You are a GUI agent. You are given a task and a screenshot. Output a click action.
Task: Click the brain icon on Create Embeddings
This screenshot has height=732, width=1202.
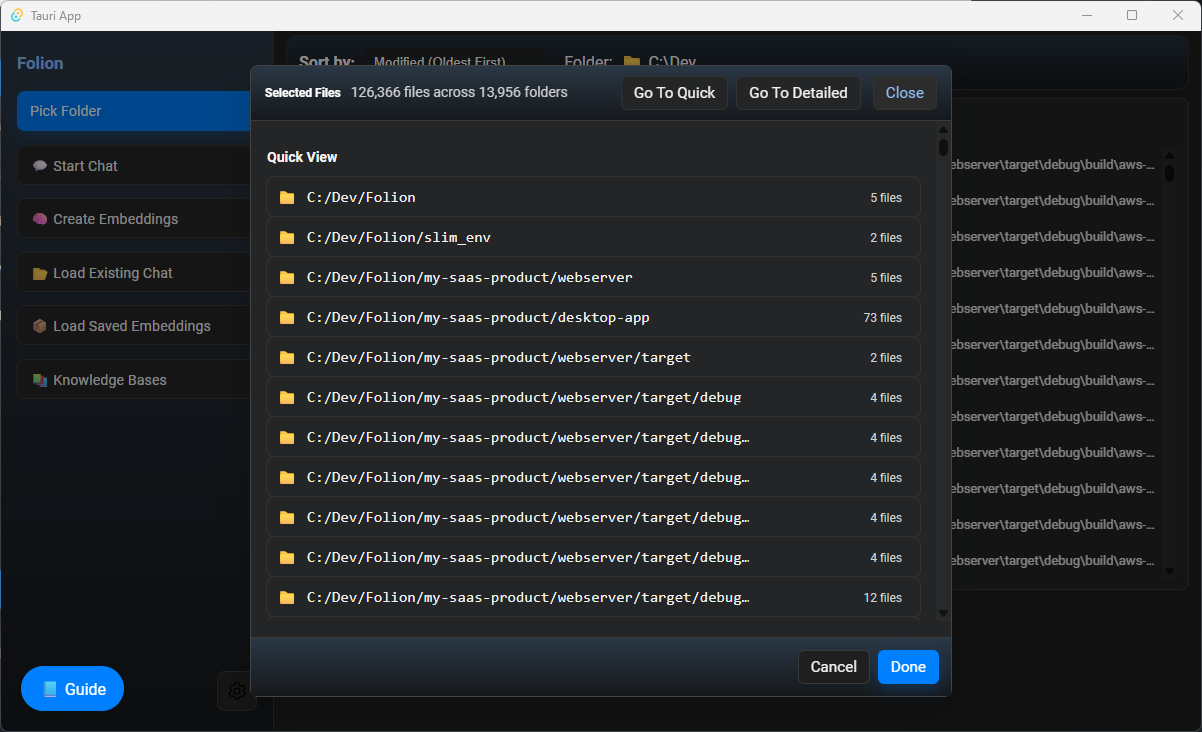[40, 219]
